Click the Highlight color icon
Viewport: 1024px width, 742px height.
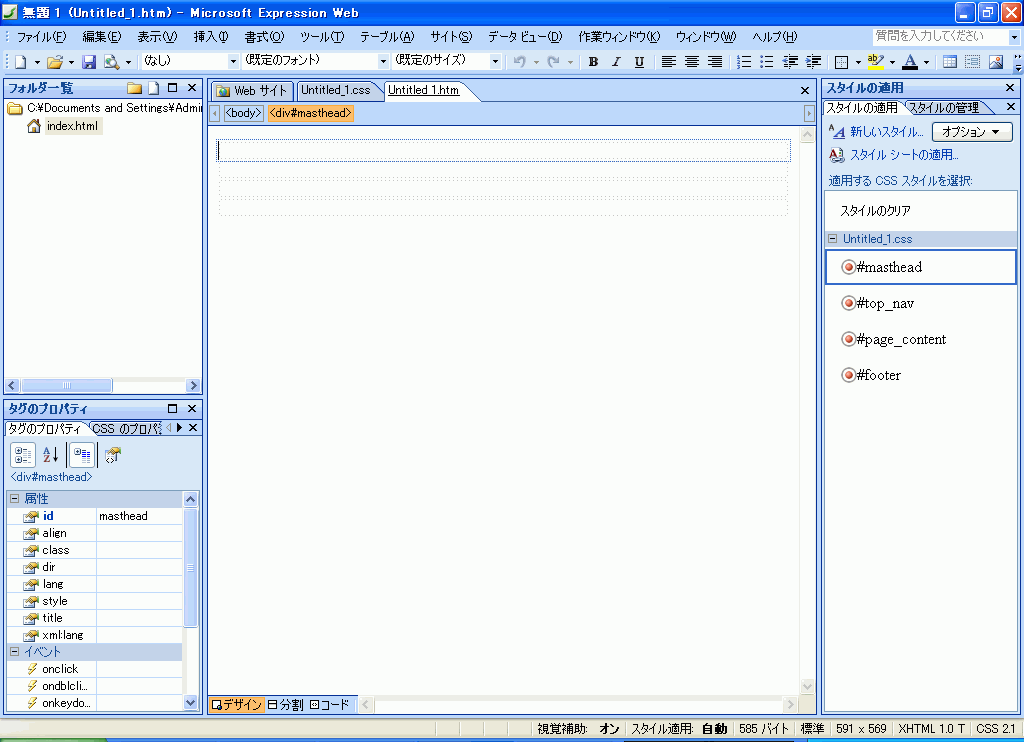pos(875,61)
